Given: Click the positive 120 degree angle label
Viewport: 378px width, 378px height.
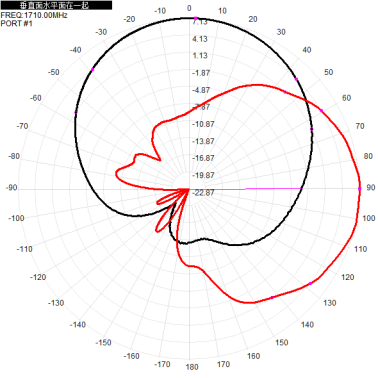Looking at the screenshot, I should coord(348,277).
